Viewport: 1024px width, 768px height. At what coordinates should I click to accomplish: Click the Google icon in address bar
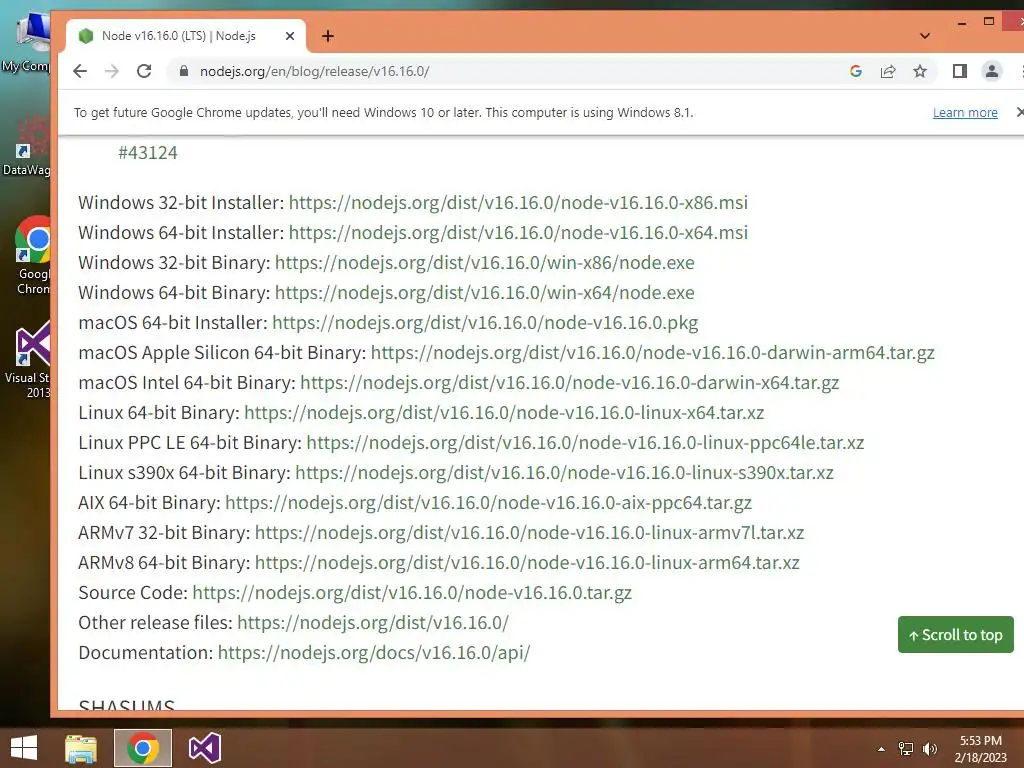coord(856,71)
